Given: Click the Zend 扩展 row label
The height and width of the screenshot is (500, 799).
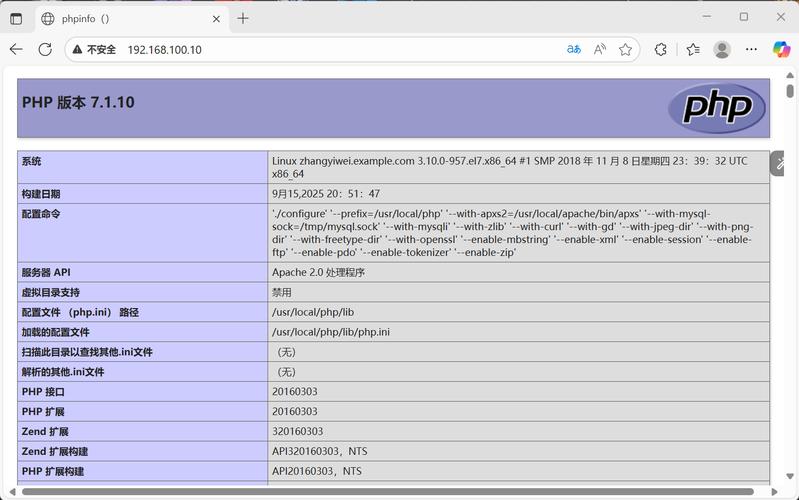Looking at the screenshot, I should (45, 432).
